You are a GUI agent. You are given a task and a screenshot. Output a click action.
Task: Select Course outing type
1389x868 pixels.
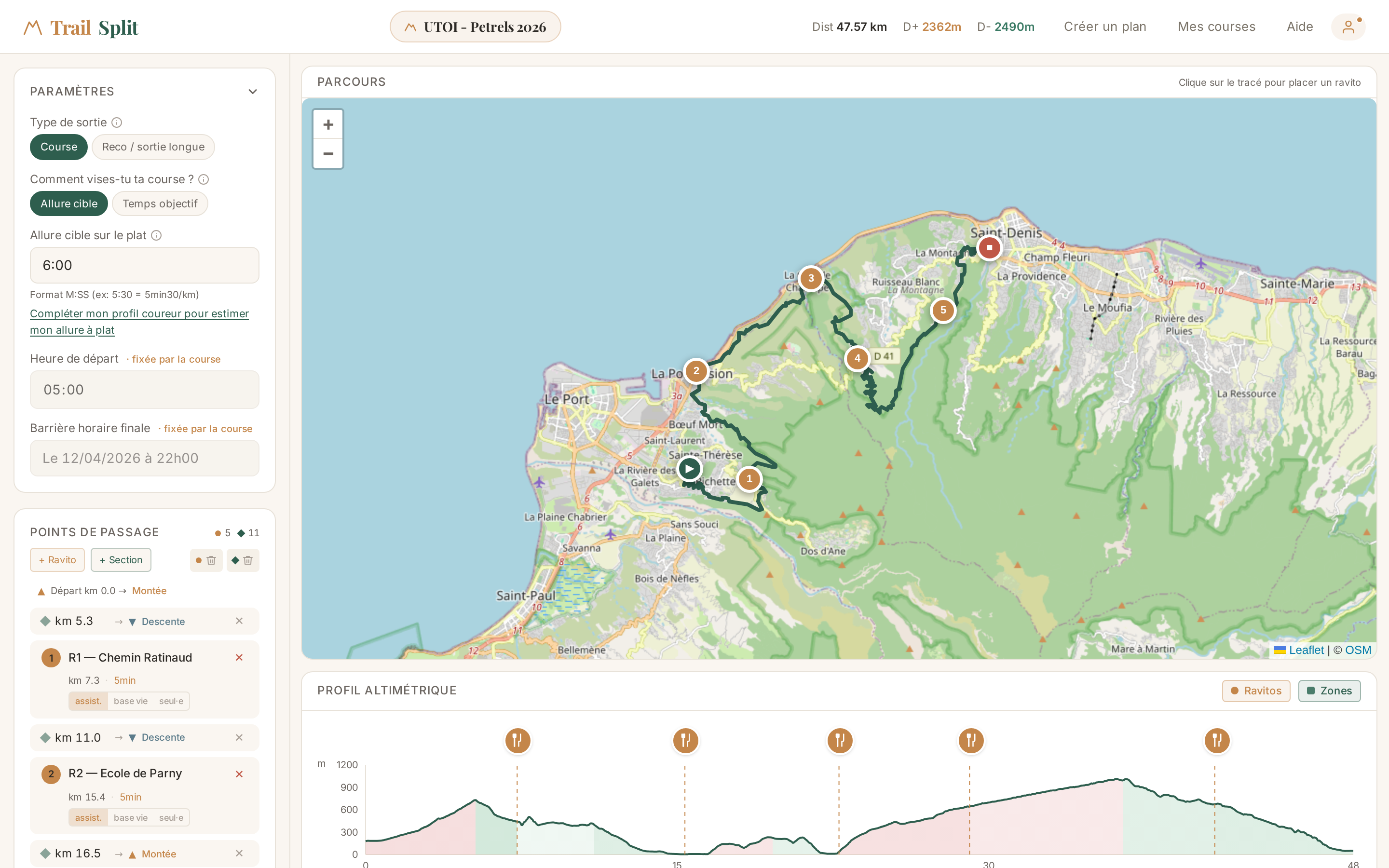click(58, 147)
